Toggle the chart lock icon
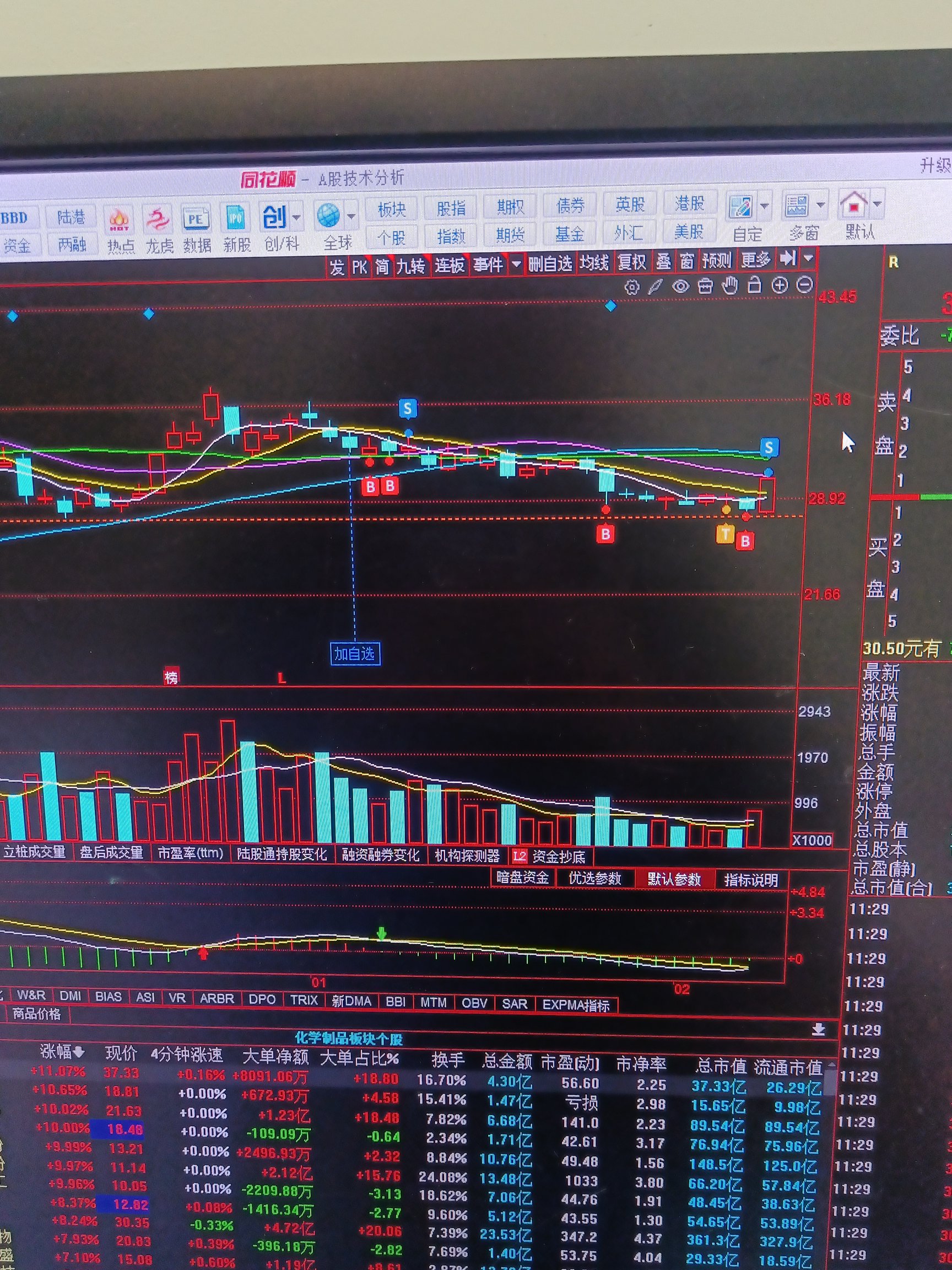Screen dimensions: 952x1270 [x=755, y=285]
